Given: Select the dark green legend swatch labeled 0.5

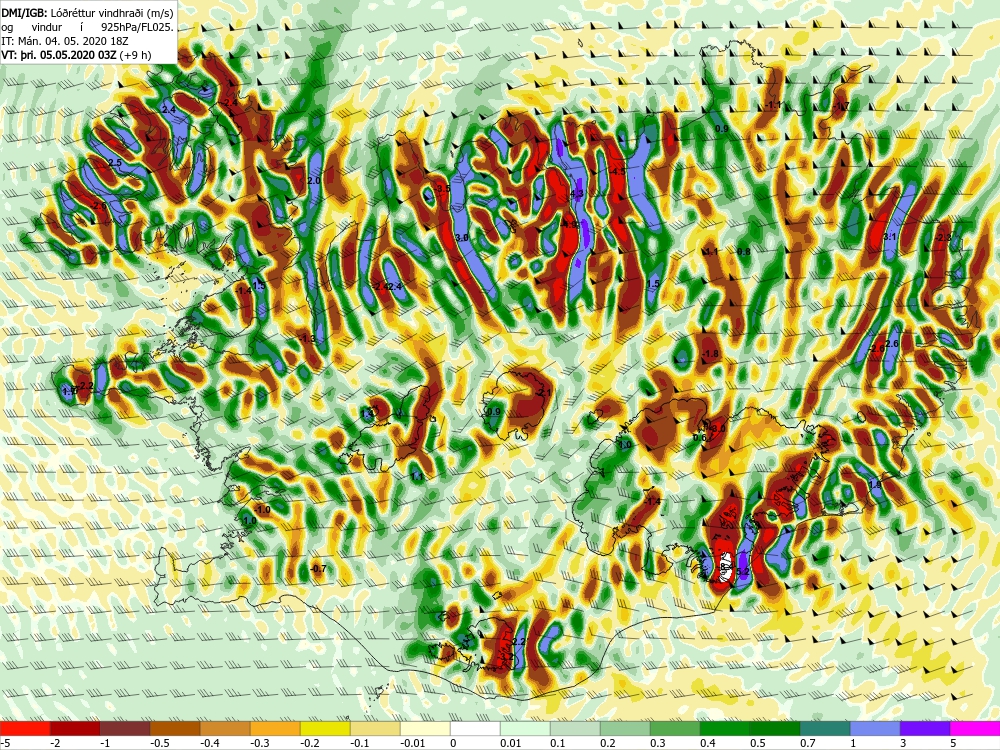Looking at the screenshot, I should 775,728.
